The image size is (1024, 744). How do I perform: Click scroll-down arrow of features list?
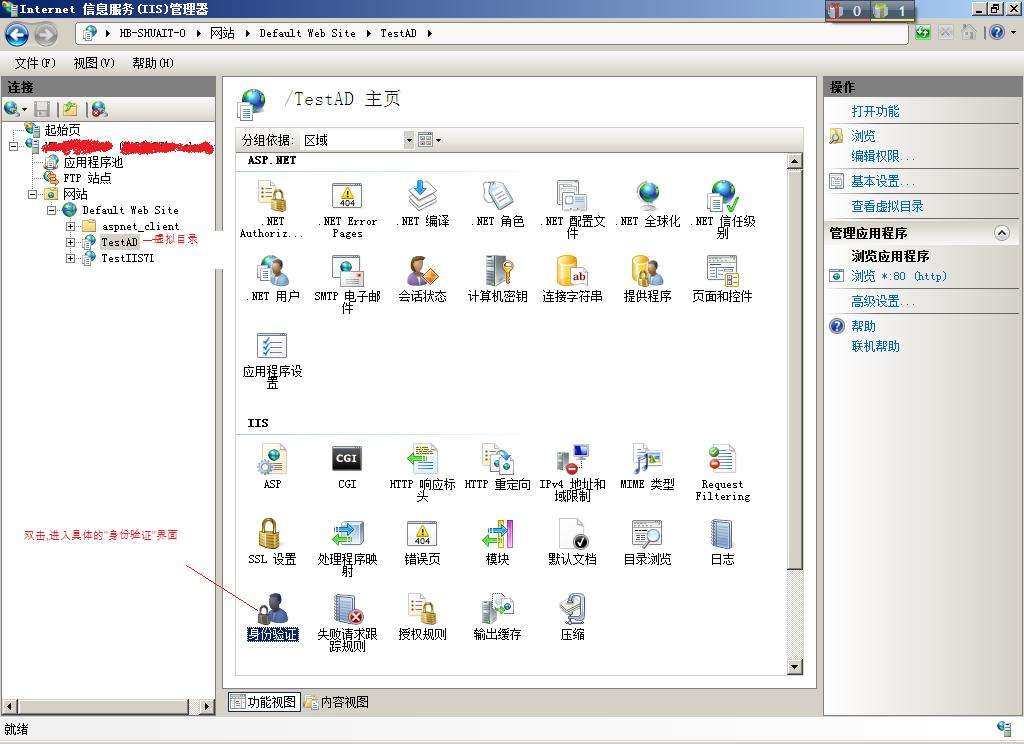coord(794,667)
